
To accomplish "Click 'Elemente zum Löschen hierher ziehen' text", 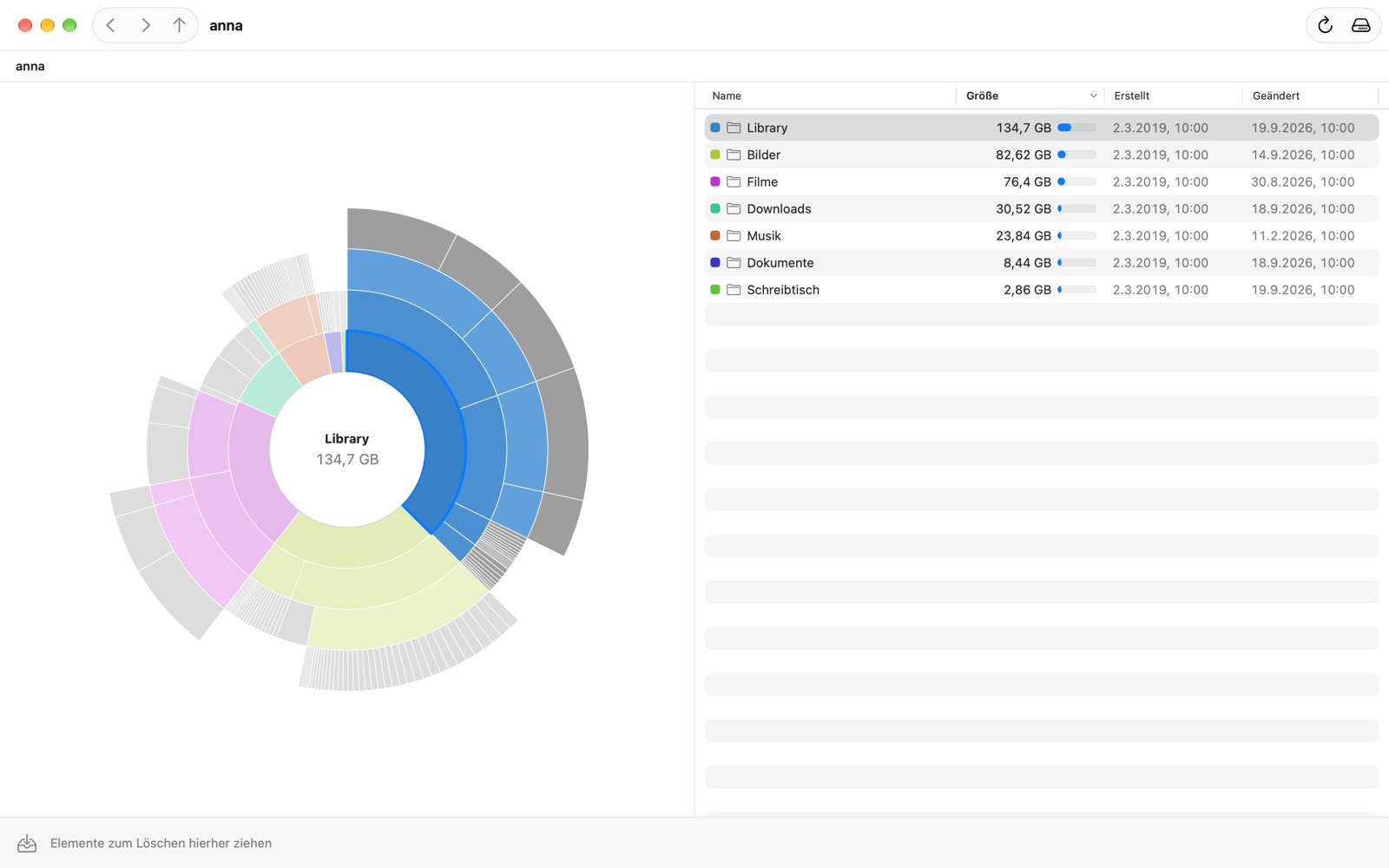I will point(161,843).
